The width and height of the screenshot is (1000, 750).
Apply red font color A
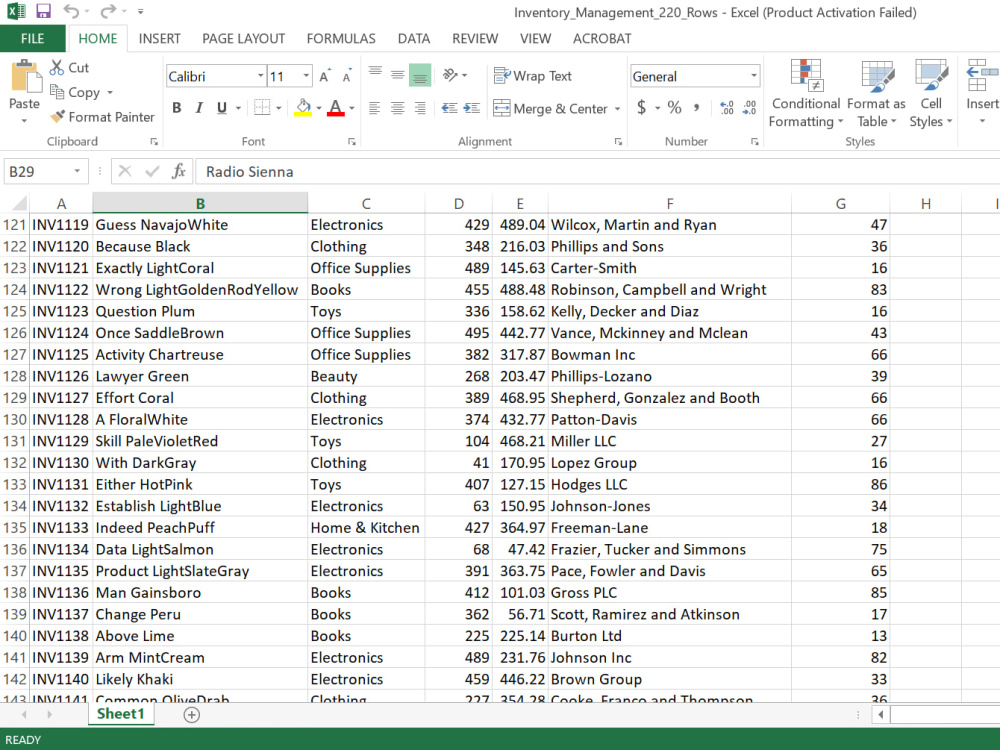336,108
